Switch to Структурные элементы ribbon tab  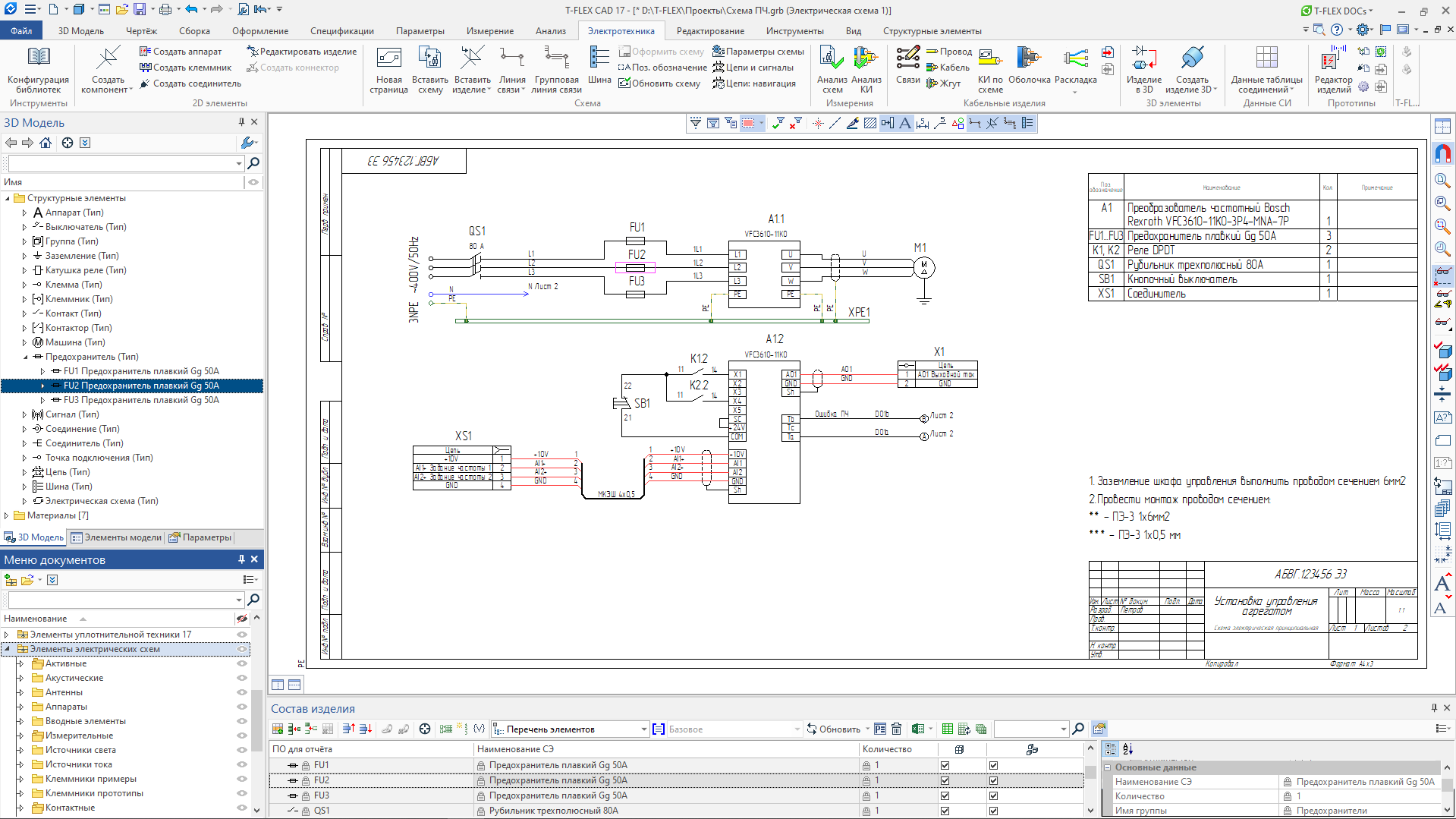(x=932, y=30)
